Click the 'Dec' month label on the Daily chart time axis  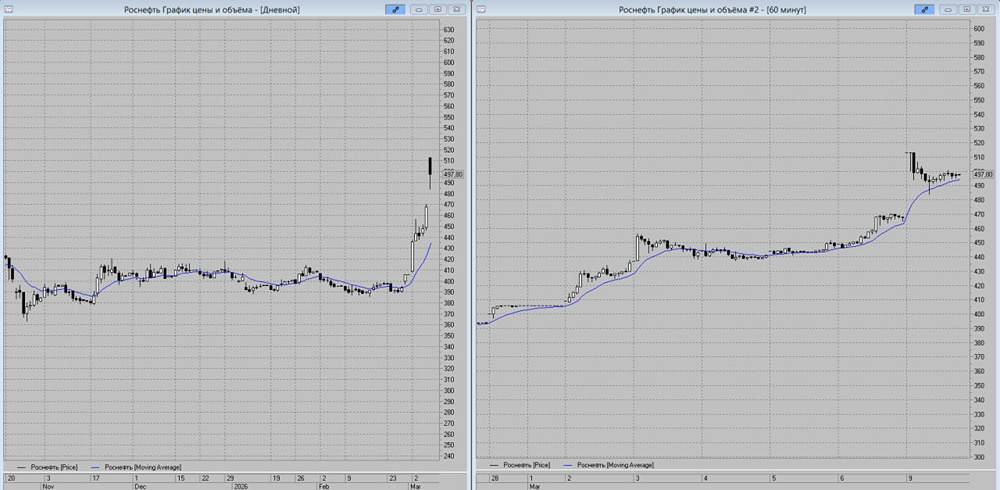140,486
